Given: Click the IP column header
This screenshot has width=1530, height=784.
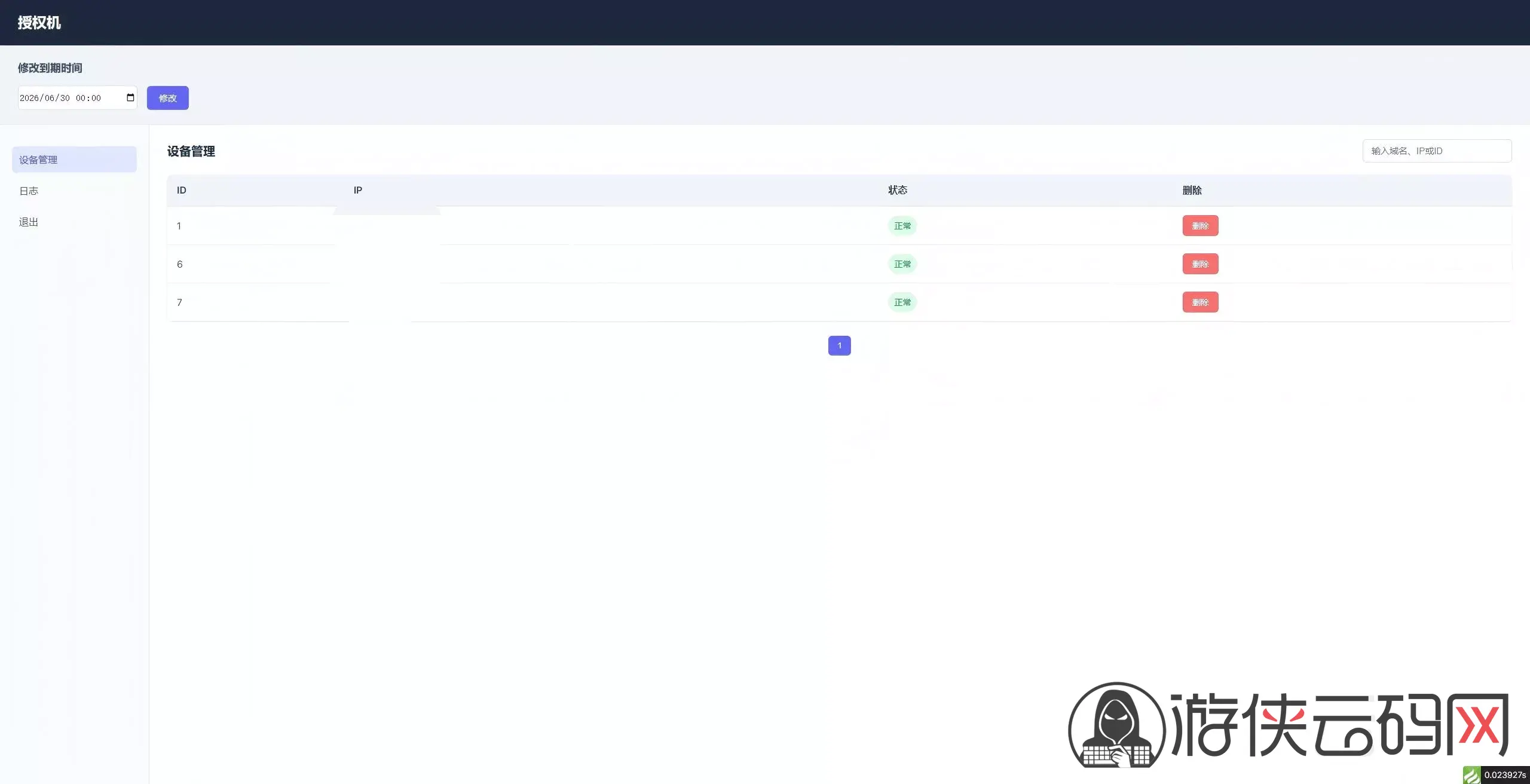Looking at the screenshot, I should (358, 190).
